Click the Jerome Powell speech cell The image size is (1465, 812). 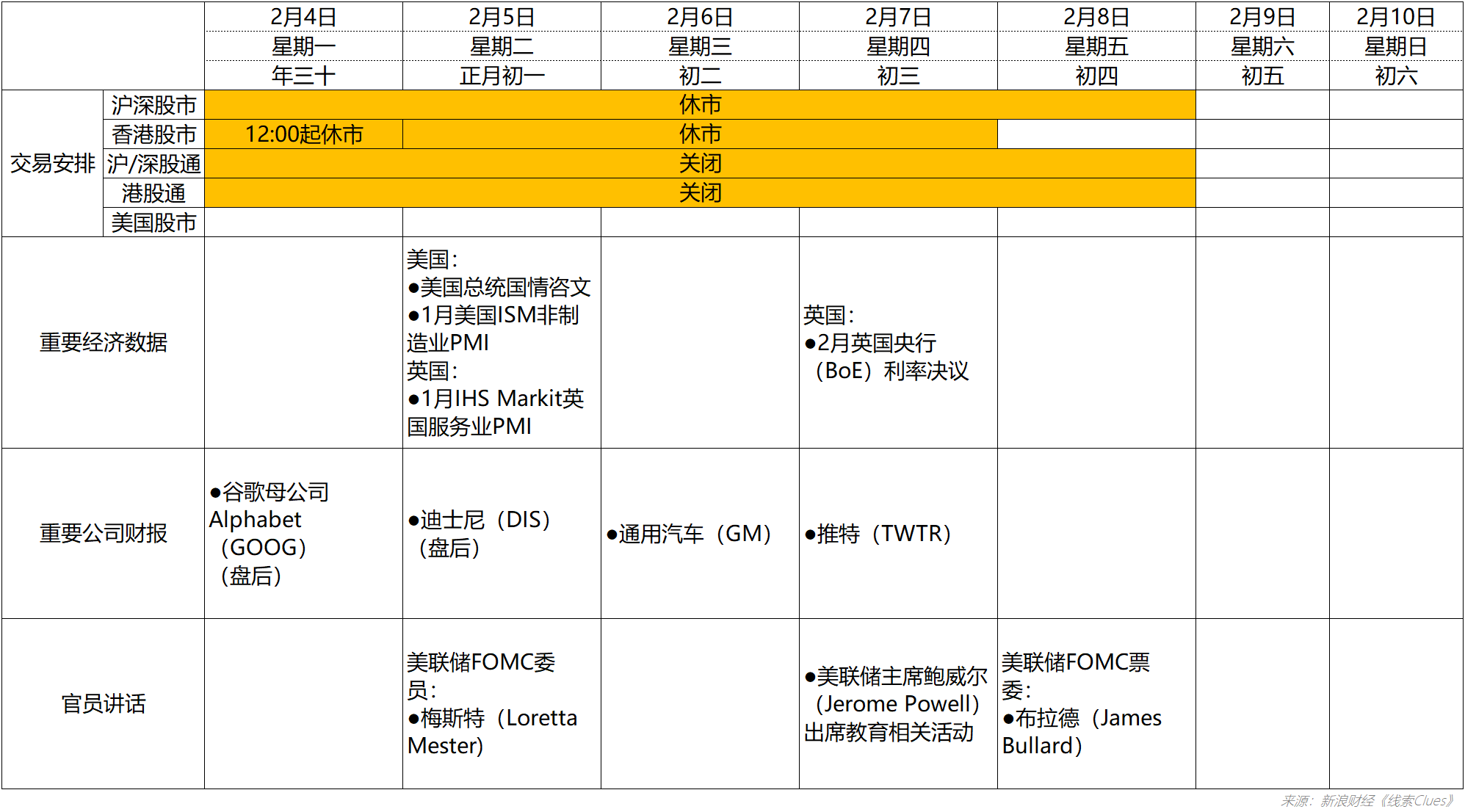click(x=898, y=703)
